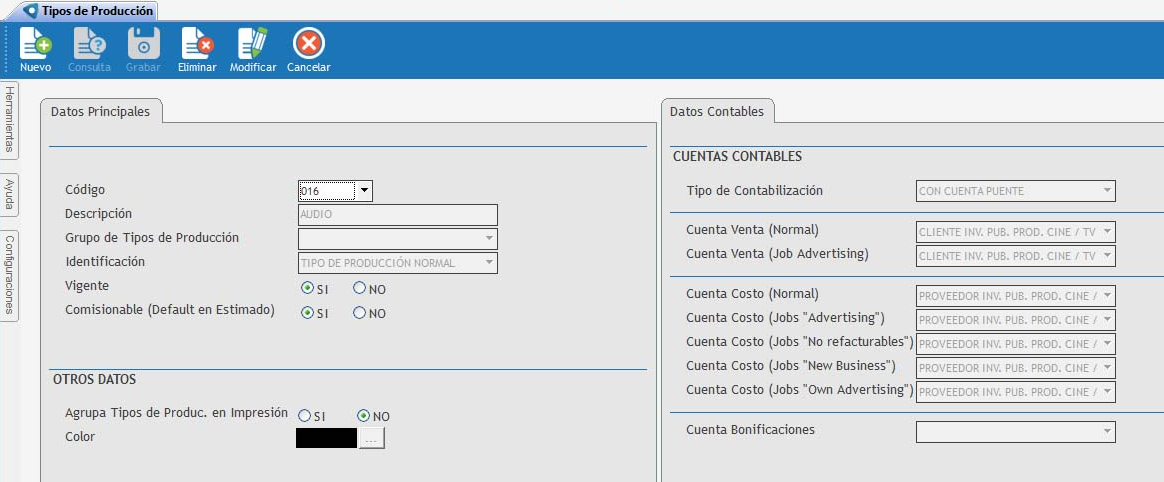Open the Herramientas side panel
The height and width of the screenshot is (482, 1164).
[x=9, y=120]
